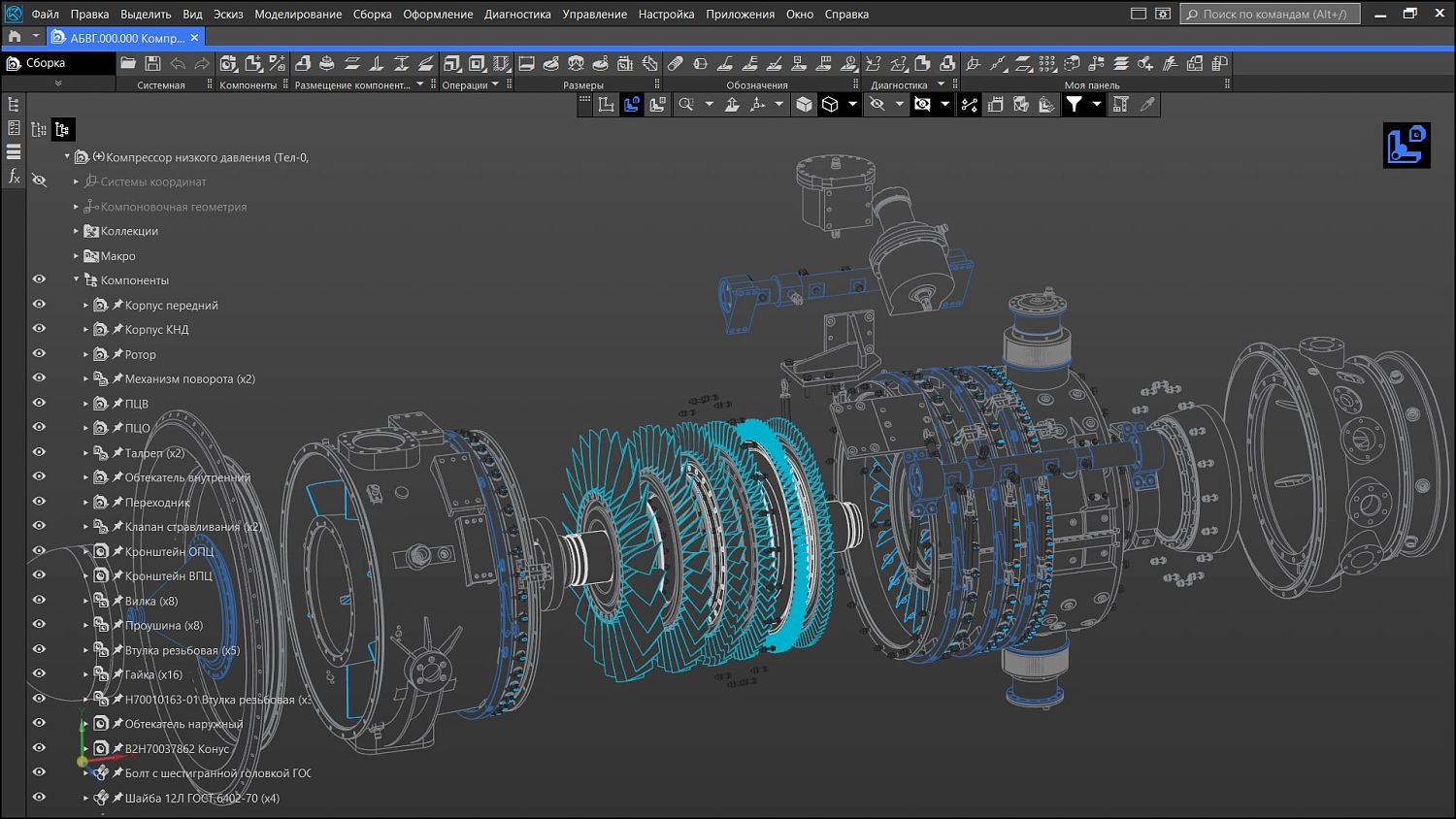Open the Диагностика menu
The image size is (1456, 819).
coord(517,15)
